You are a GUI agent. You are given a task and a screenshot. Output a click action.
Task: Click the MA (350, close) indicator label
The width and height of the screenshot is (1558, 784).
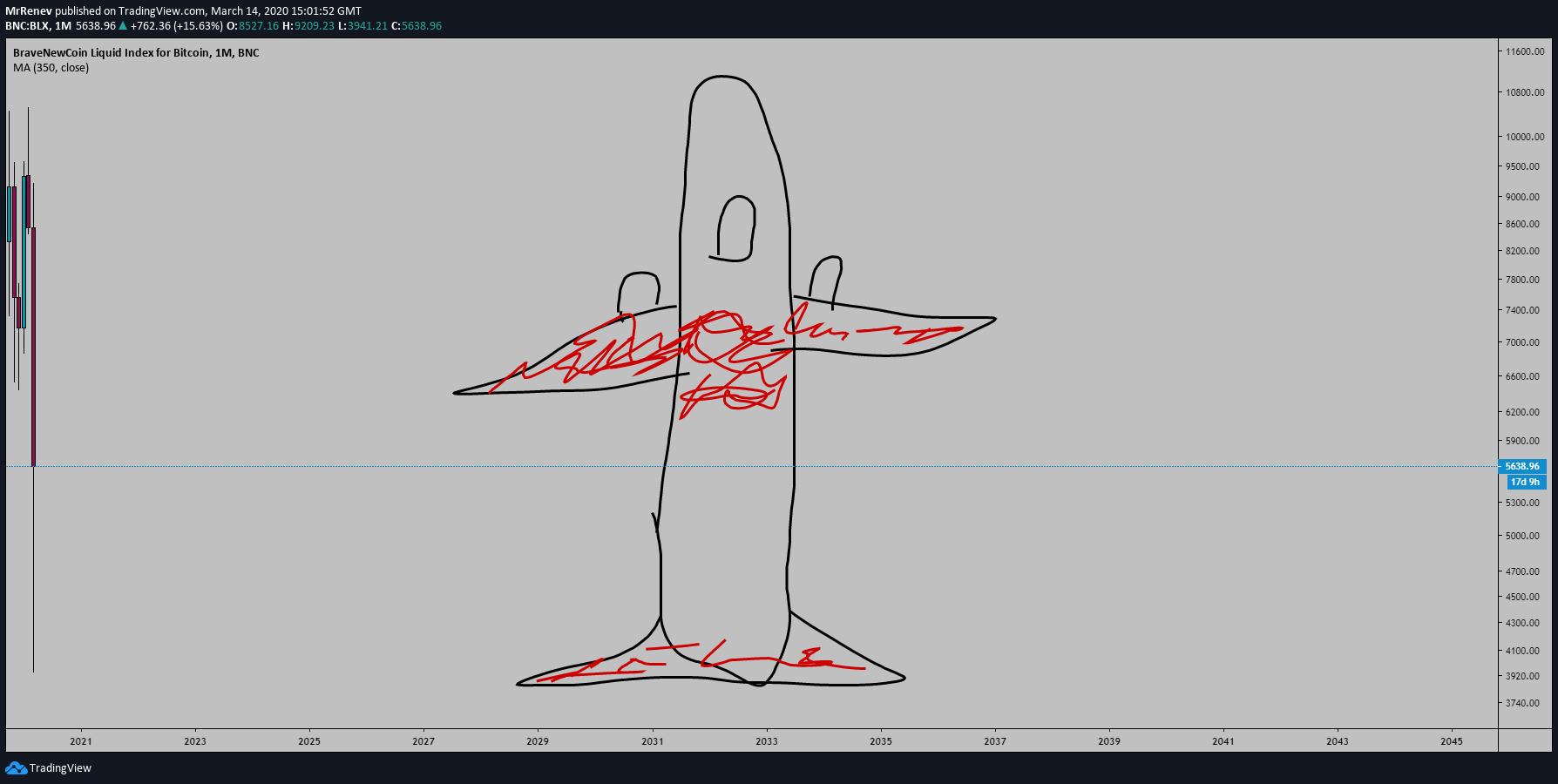51,68
